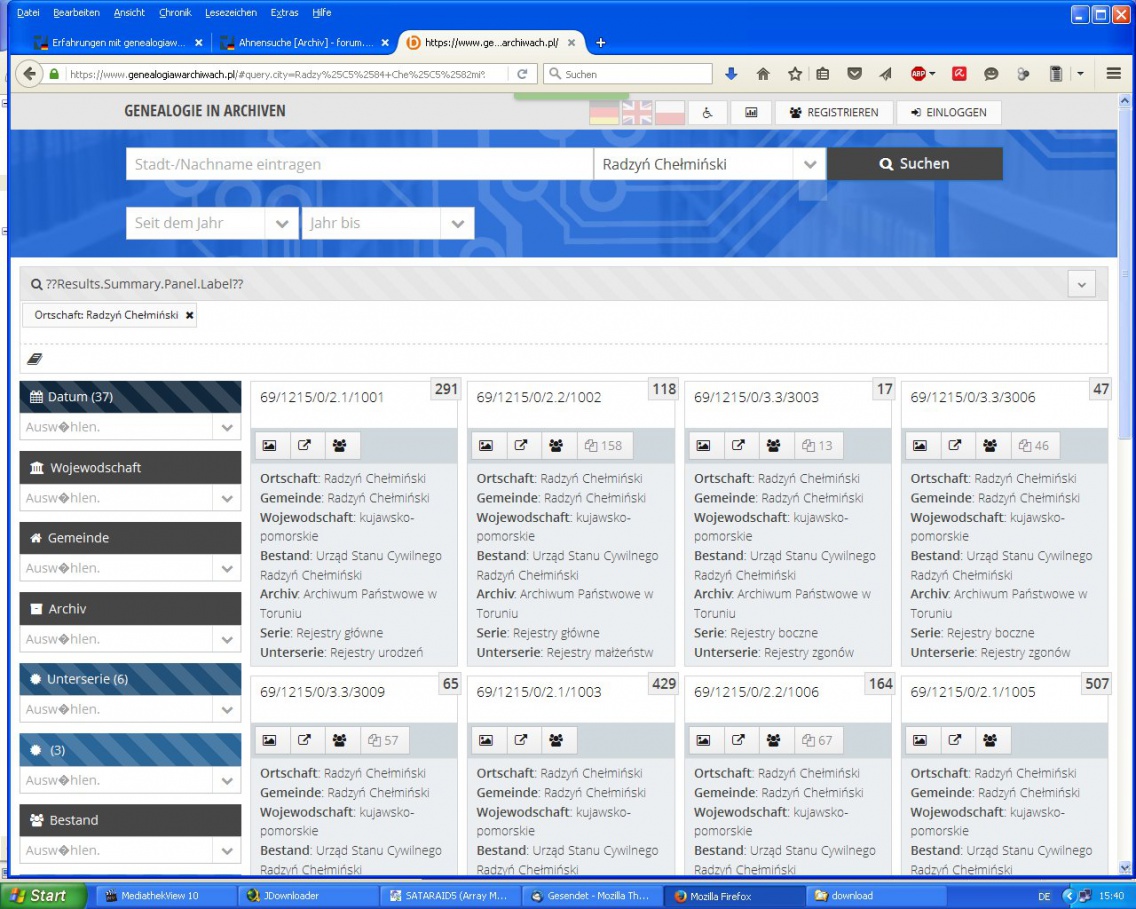Click the book icon below filter tag
Viewport: 1136px width, 909px height.
pos(35,359)
